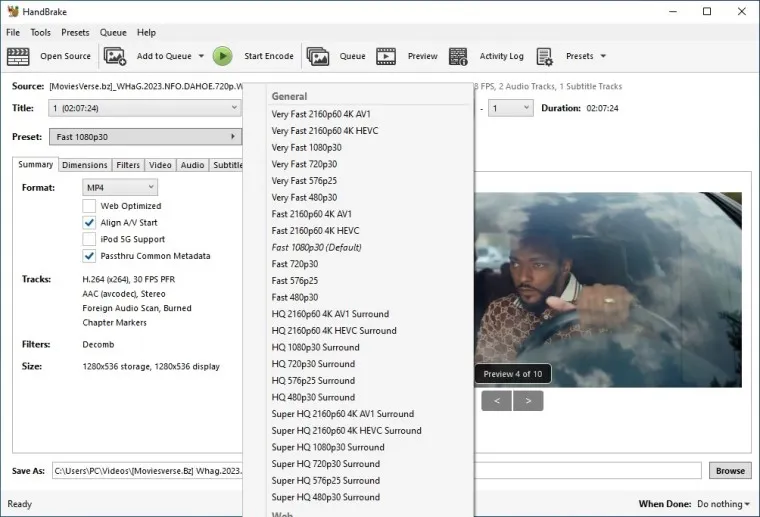
Task: Open the Help menu
Action: [146, 32]
